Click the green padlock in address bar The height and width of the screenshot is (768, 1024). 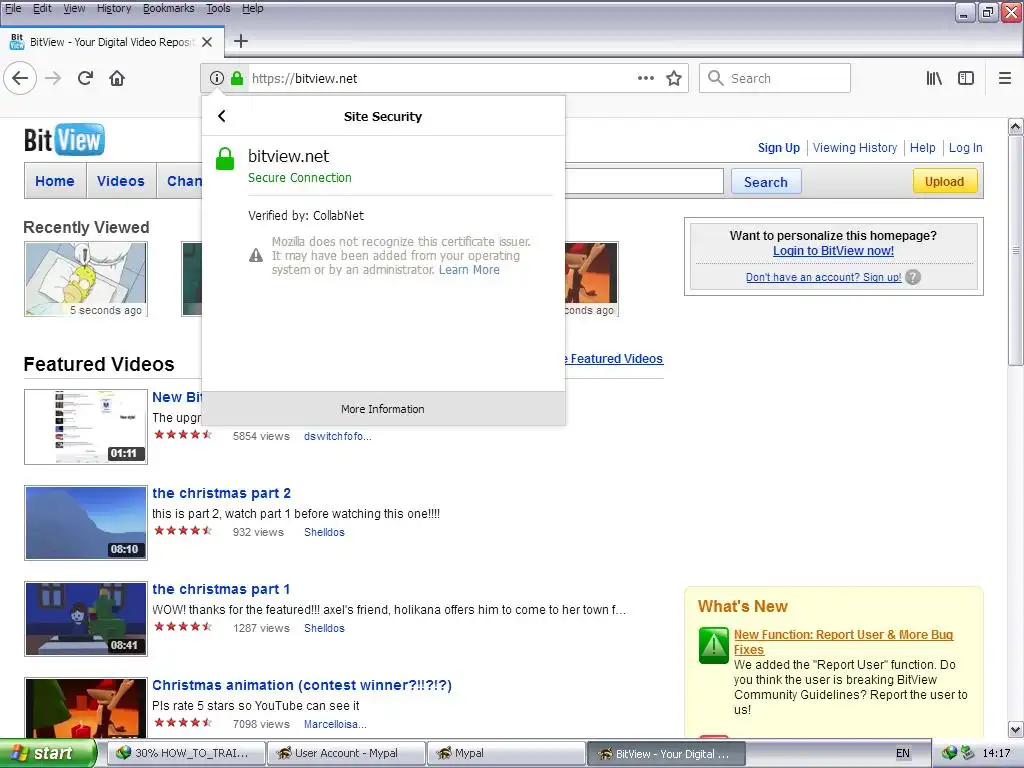(x=237, y=78)
